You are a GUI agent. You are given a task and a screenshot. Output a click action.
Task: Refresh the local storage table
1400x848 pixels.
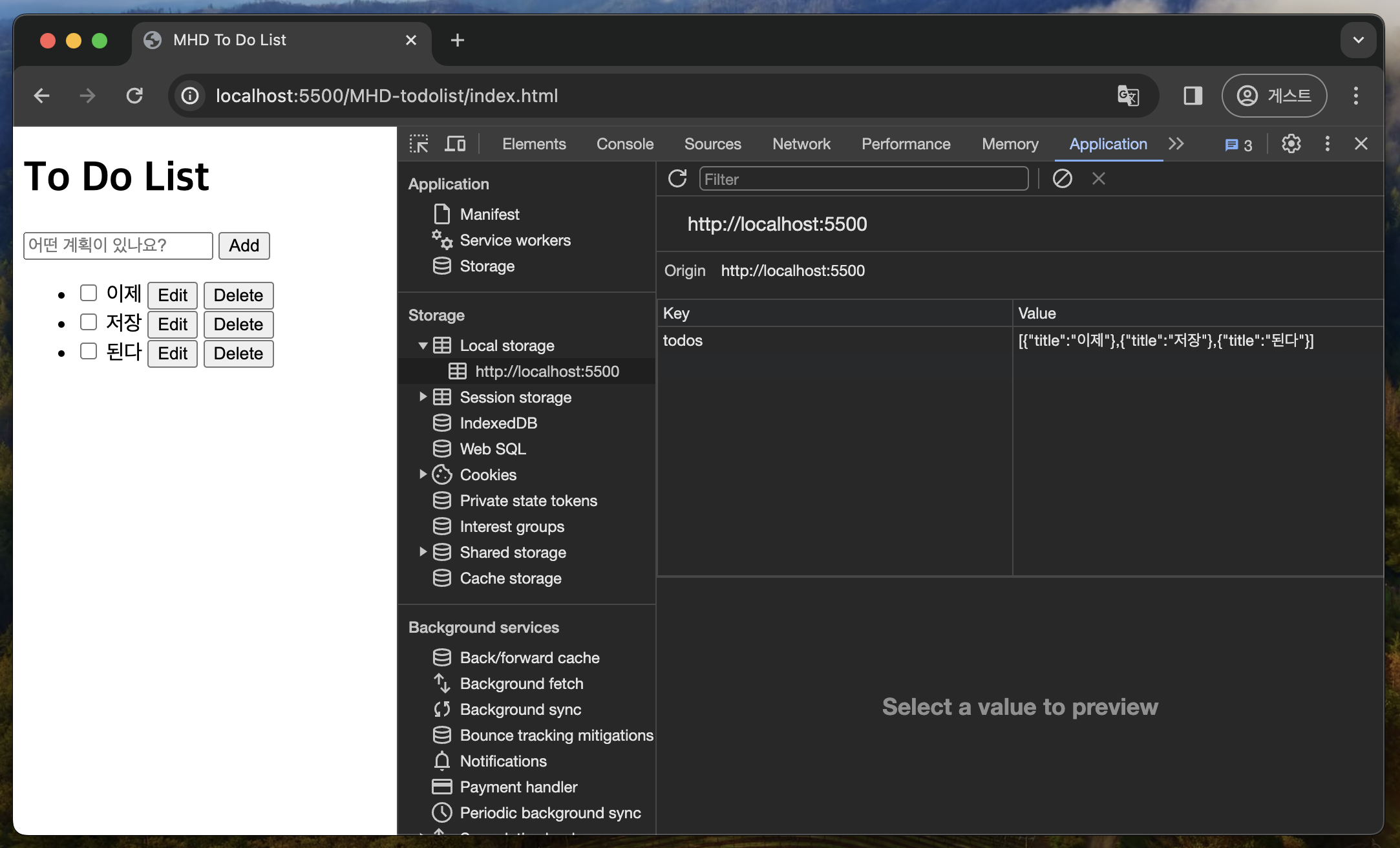(677, 179)
